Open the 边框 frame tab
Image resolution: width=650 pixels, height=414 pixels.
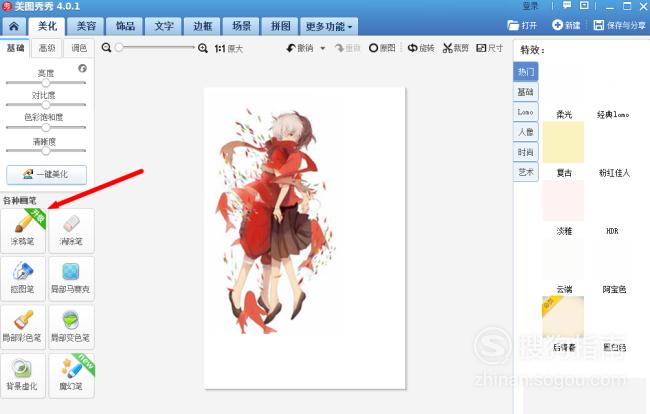(x=203, y=27)
